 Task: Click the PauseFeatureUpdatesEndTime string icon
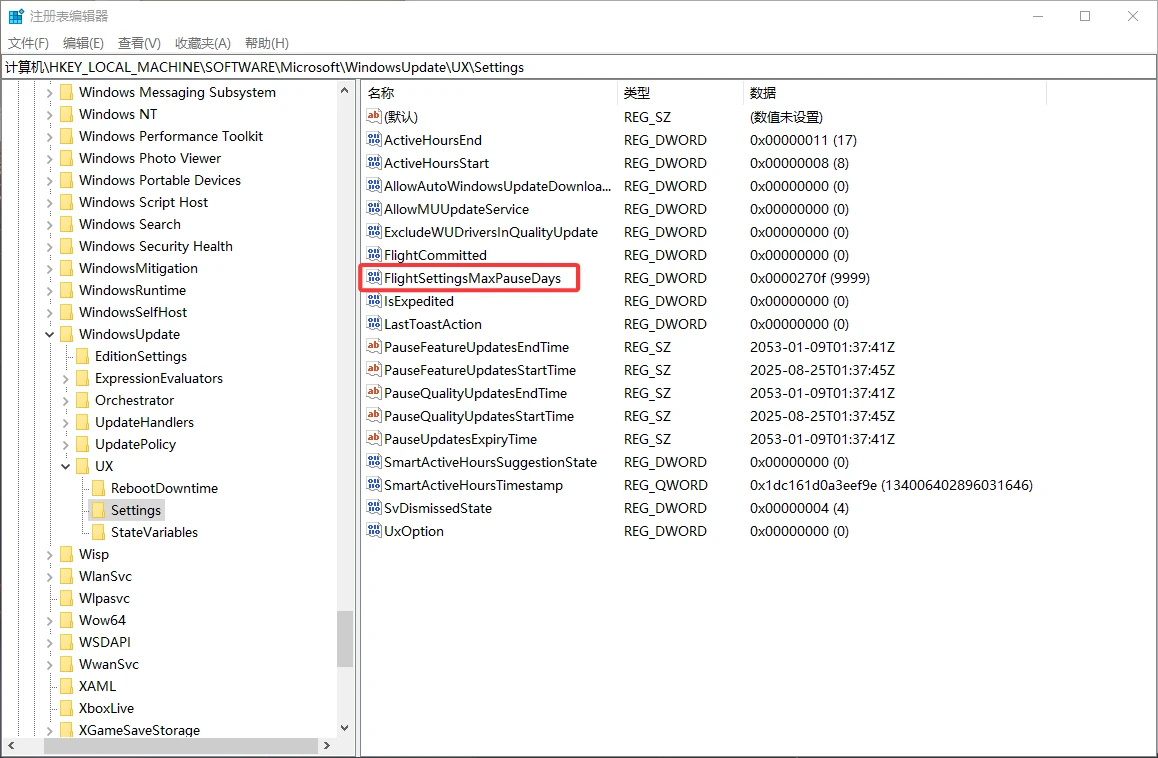click(374, 346)
